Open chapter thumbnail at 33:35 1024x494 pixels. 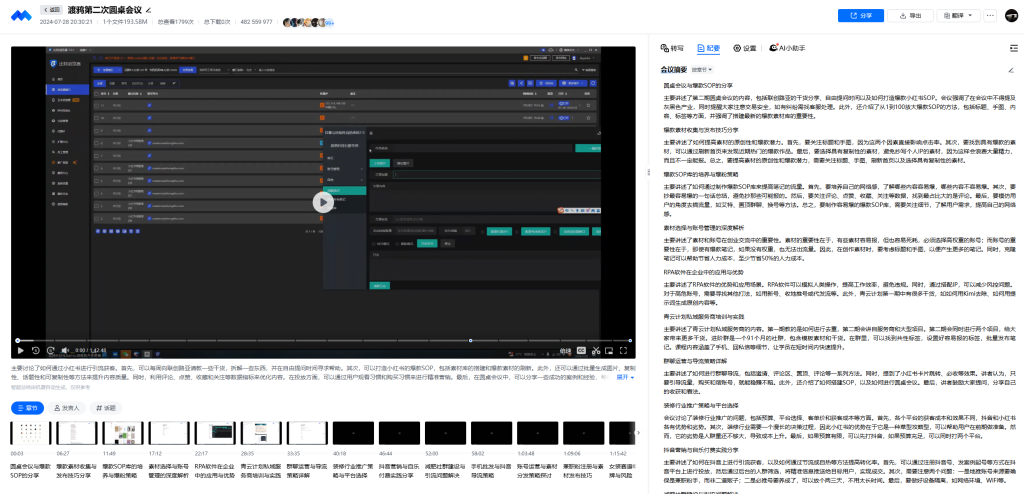[307, 433]
